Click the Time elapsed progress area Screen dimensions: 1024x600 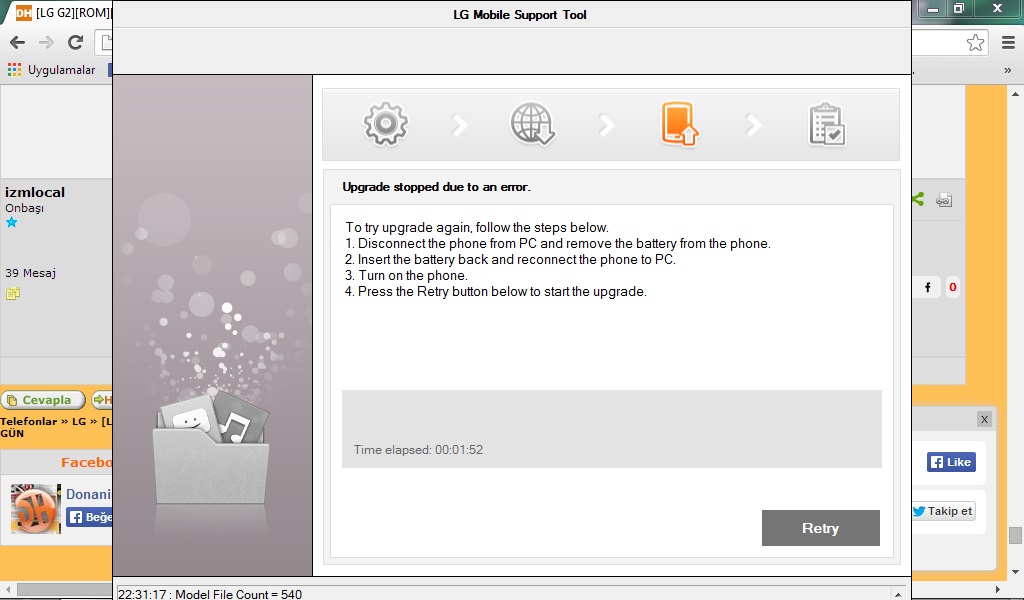611,429
